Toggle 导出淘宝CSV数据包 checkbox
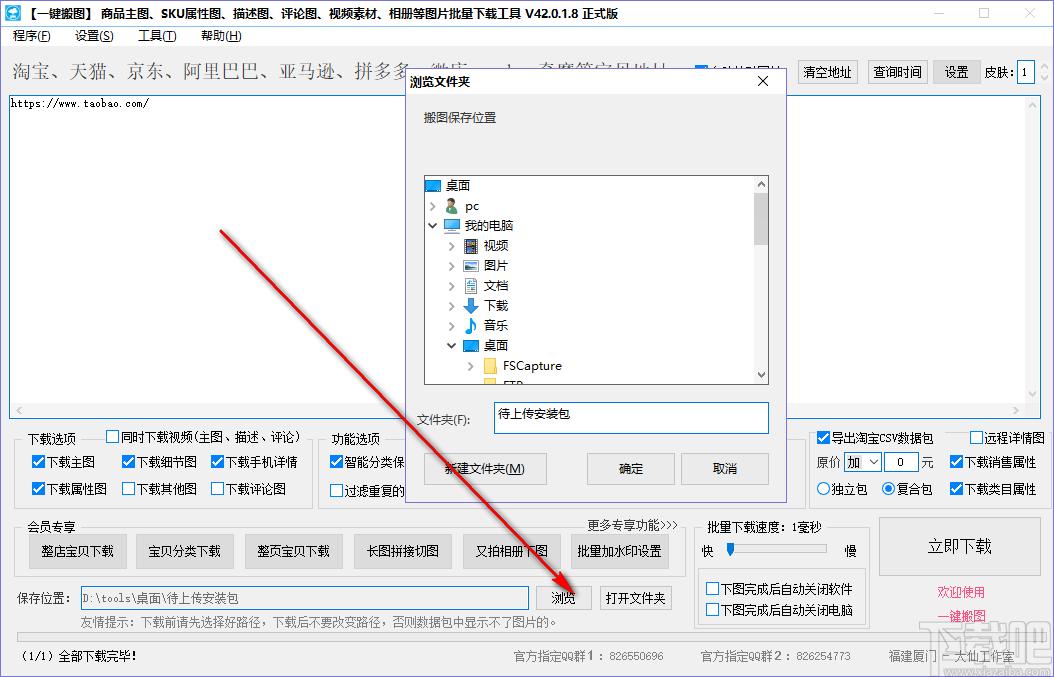1054x677 pixels. (823, 438)
